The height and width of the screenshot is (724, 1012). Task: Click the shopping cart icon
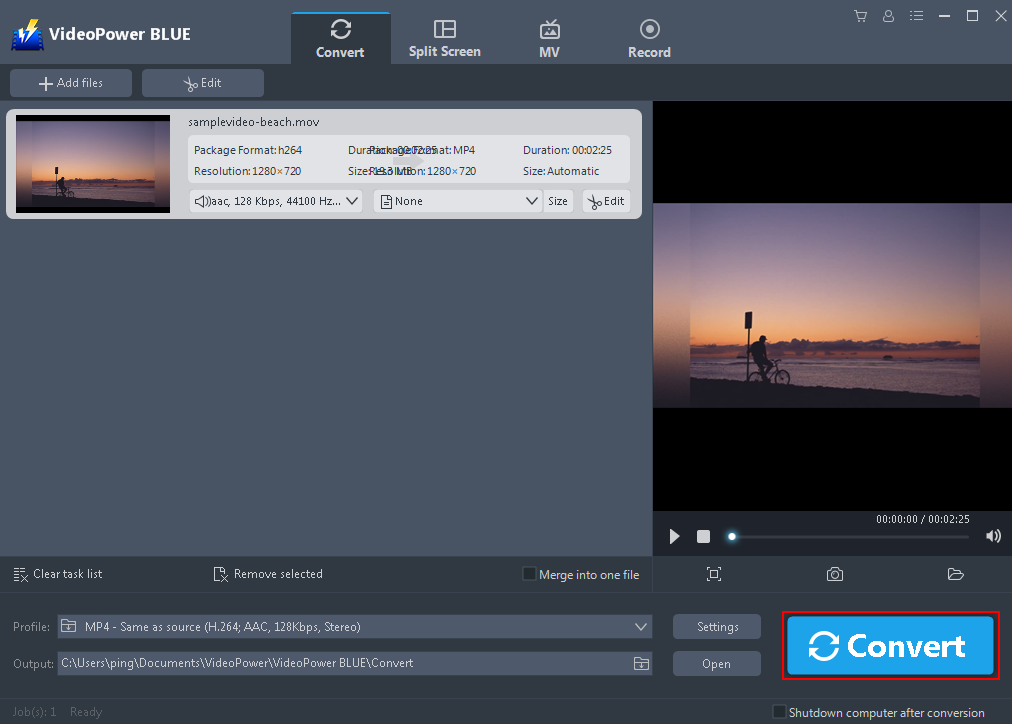pos(860,16)
